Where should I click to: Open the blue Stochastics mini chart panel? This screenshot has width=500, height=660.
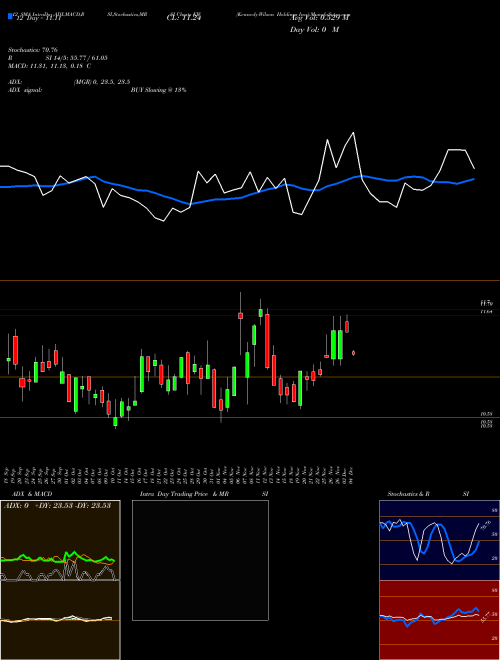click(x=439, y=540)
